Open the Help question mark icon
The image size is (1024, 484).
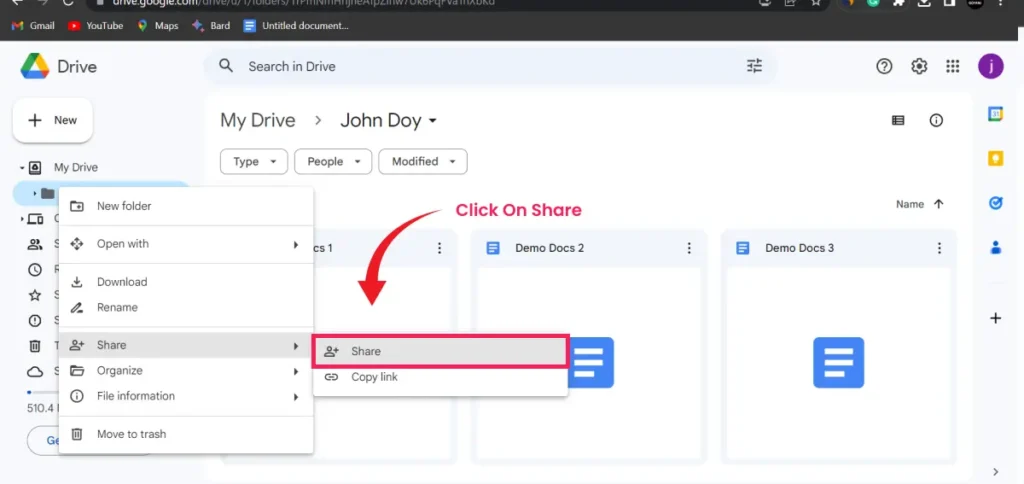(884, 66)
